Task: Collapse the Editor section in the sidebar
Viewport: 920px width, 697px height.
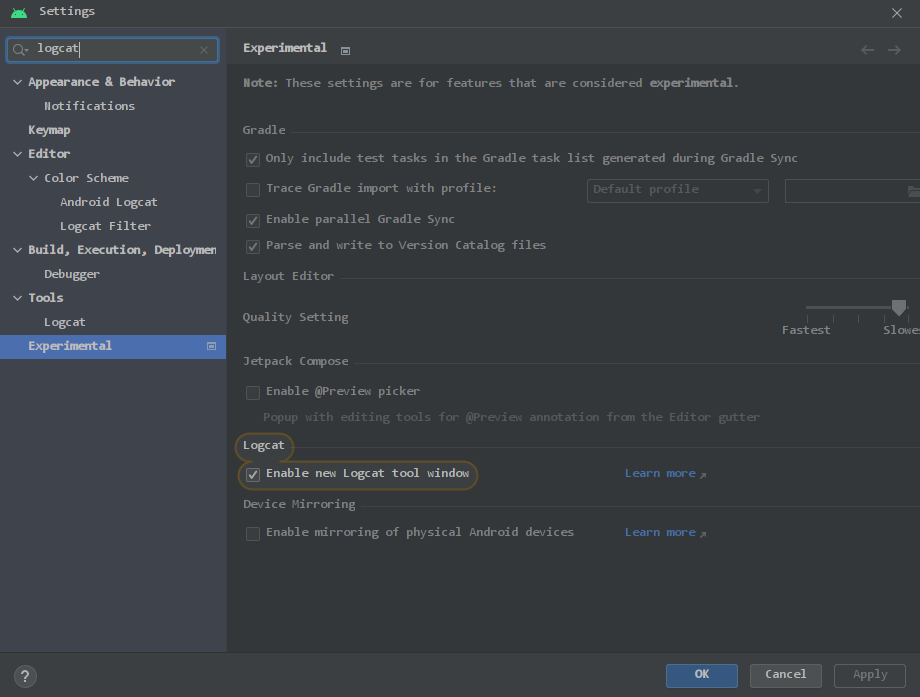Action: (x=16, y=153)
